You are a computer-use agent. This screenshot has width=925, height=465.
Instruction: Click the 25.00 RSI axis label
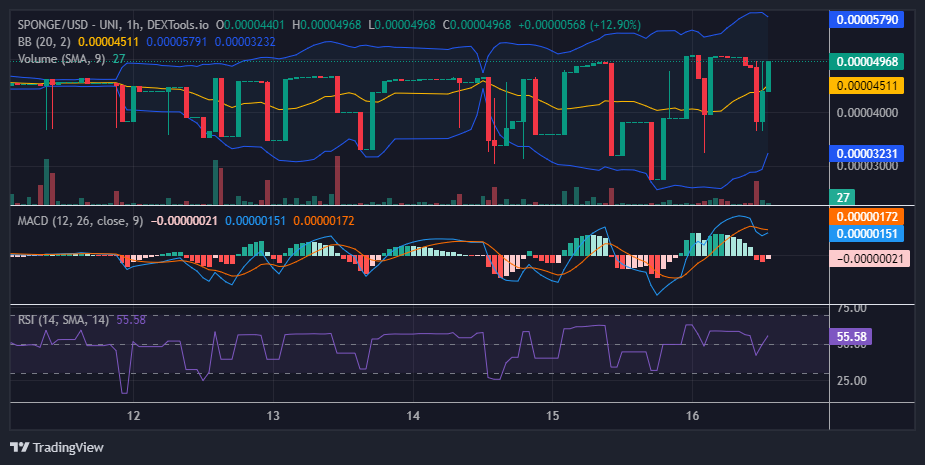pyautogui.click(x=852, y=381)
